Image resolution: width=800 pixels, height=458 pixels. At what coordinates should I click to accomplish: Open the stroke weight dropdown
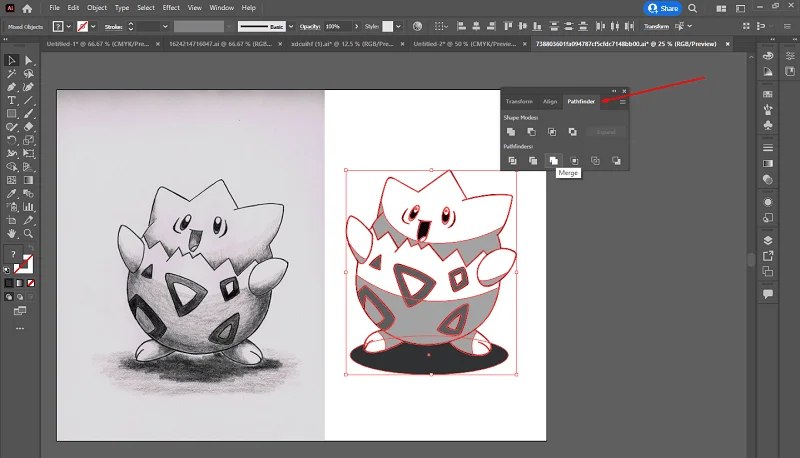click(165, 27)
